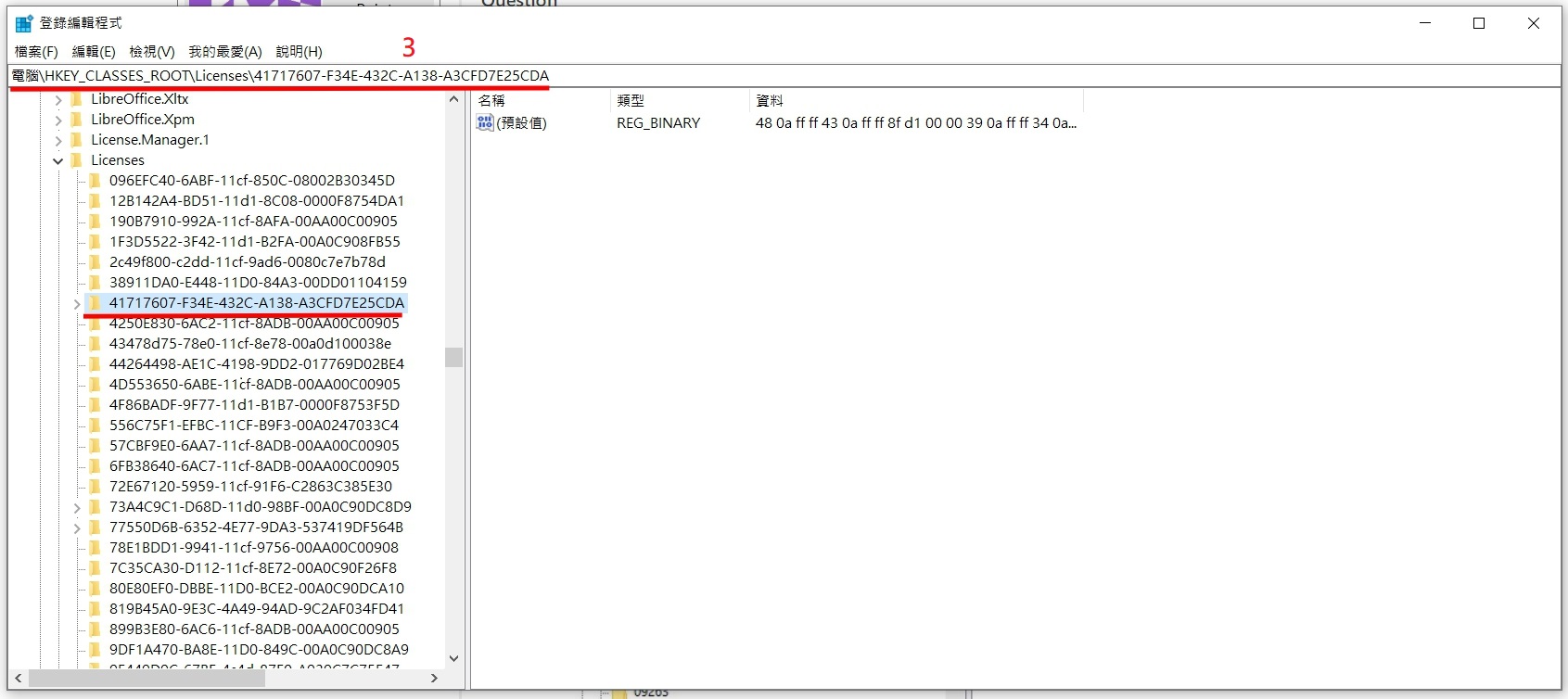Click tree vertical scrollbar down arrow
The width and height of the screenshot is (1568, 699).
pos(453,658)
